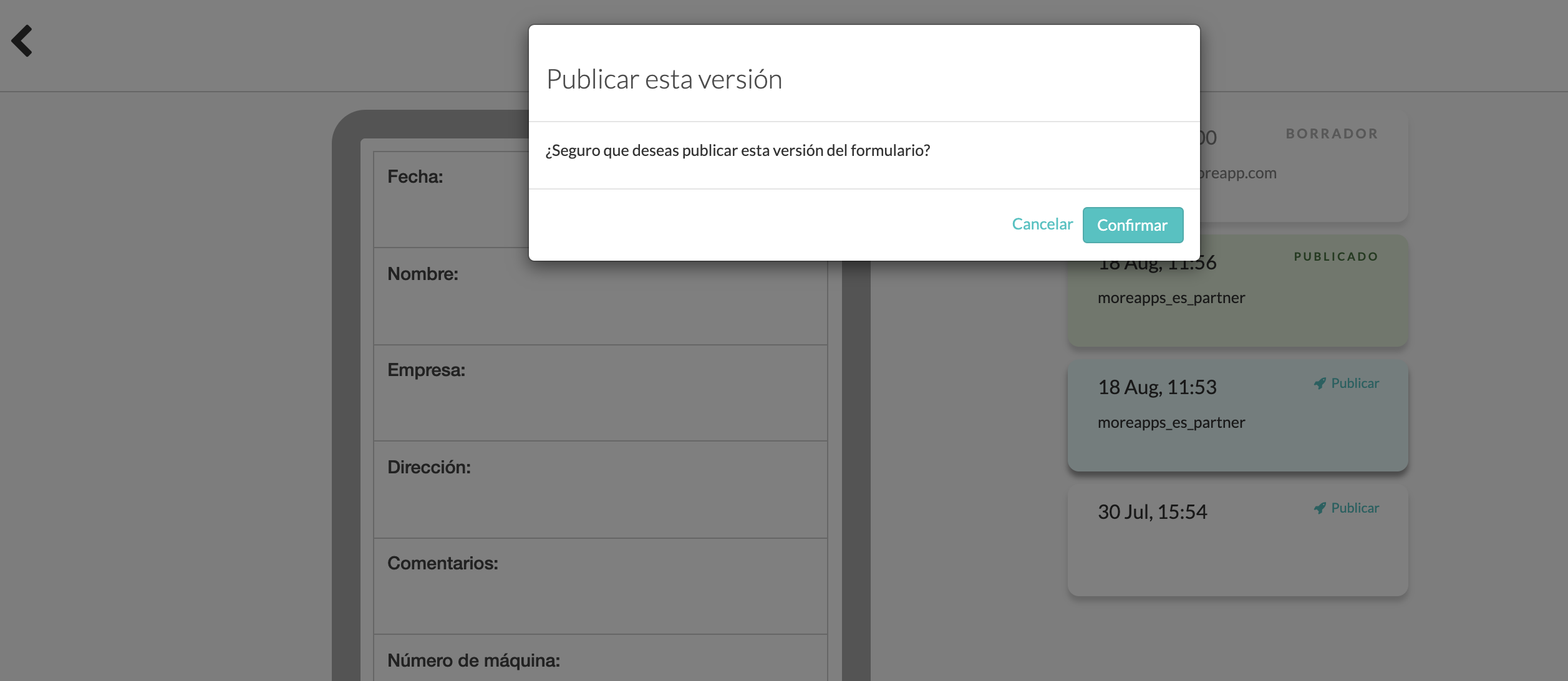Select the version dated 18 Aug, 11:53
The height and width of the screenshot is (681, 1568).
pos(1237,415)
